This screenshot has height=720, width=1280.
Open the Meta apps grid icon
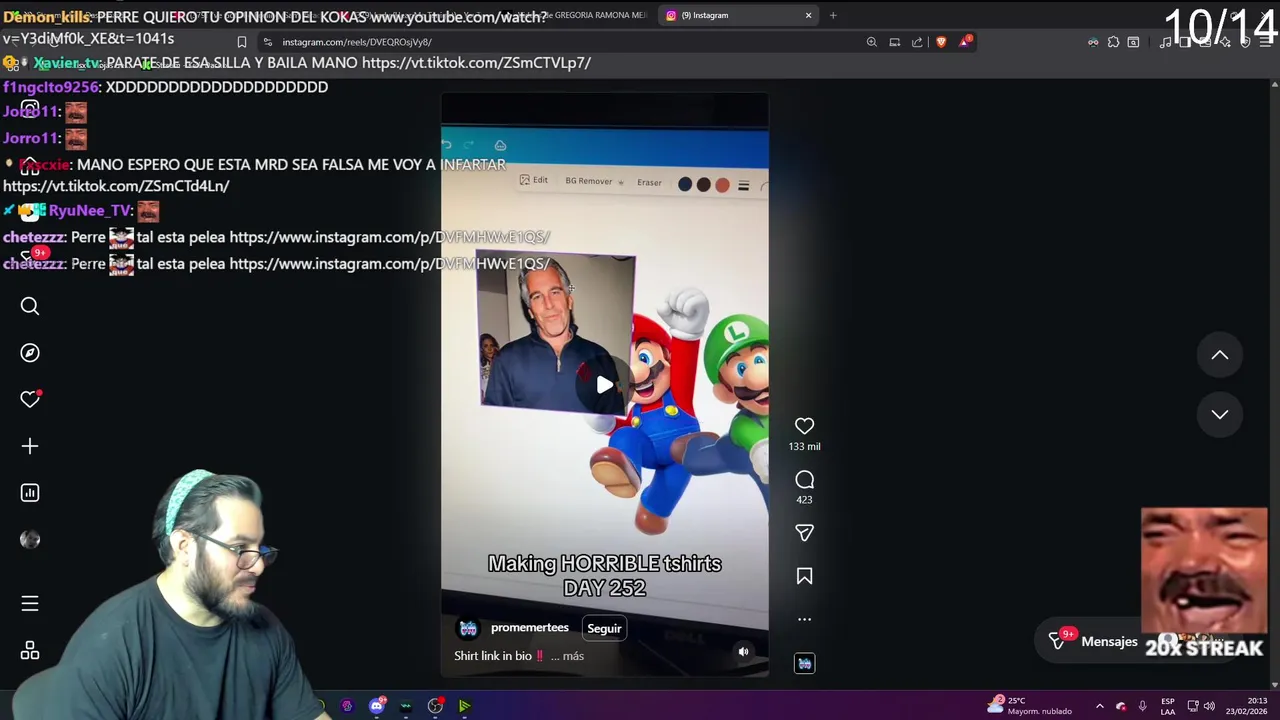30,651
